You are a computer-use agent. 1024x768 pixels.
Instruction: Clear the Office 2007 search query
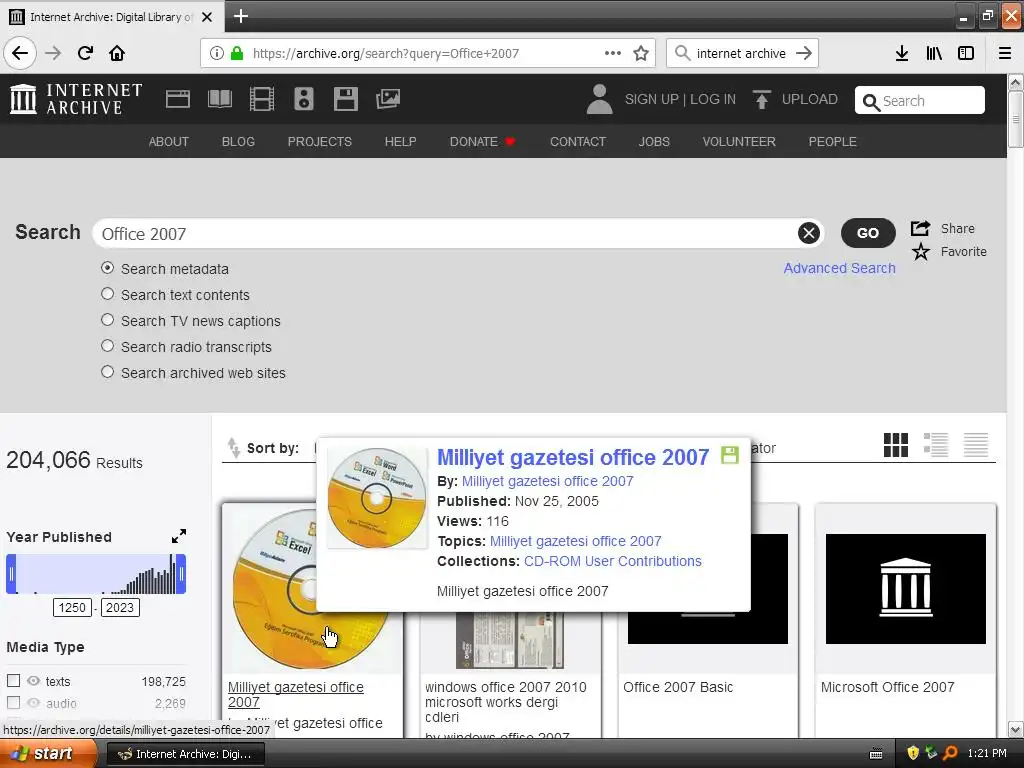coord(808,232)
